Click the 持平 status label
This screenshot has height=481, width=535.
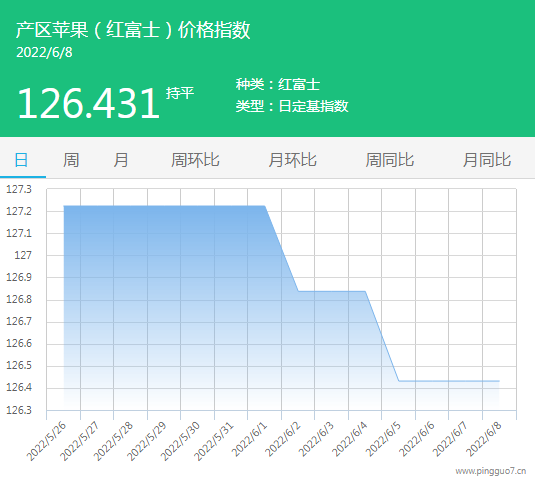pyautogui.click(x=180, y=93)
